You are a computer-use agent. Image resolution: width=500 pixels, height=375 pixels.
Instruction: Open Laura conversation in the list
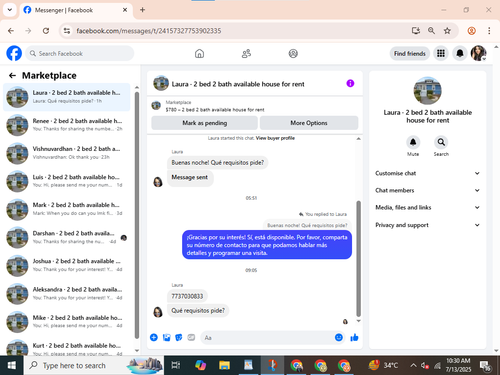[x=67, y=97]
